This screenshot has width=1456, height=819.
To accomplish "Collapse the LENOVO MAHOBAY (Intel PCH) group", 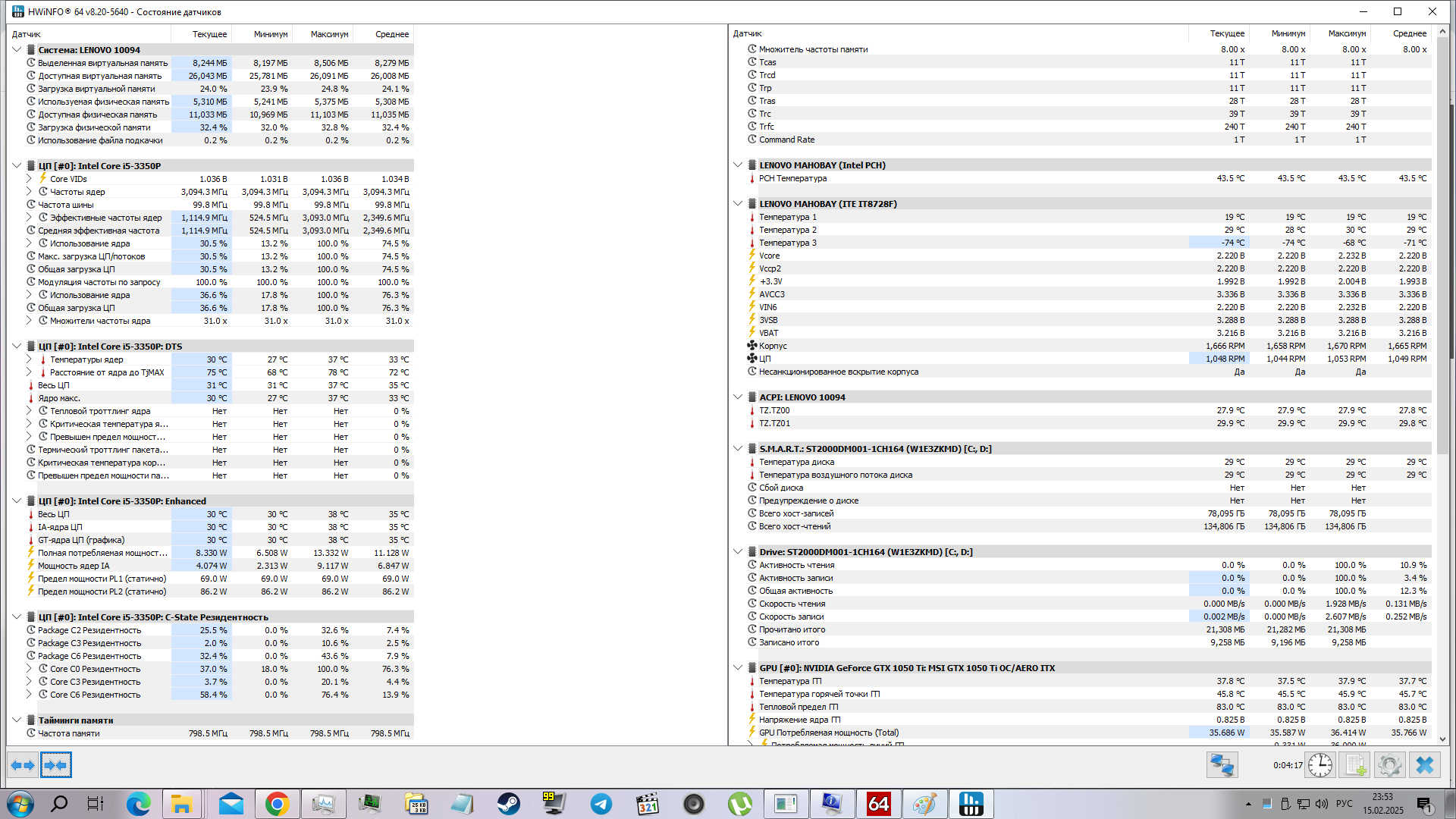I will pyautogui.click(x=738, y=165).
